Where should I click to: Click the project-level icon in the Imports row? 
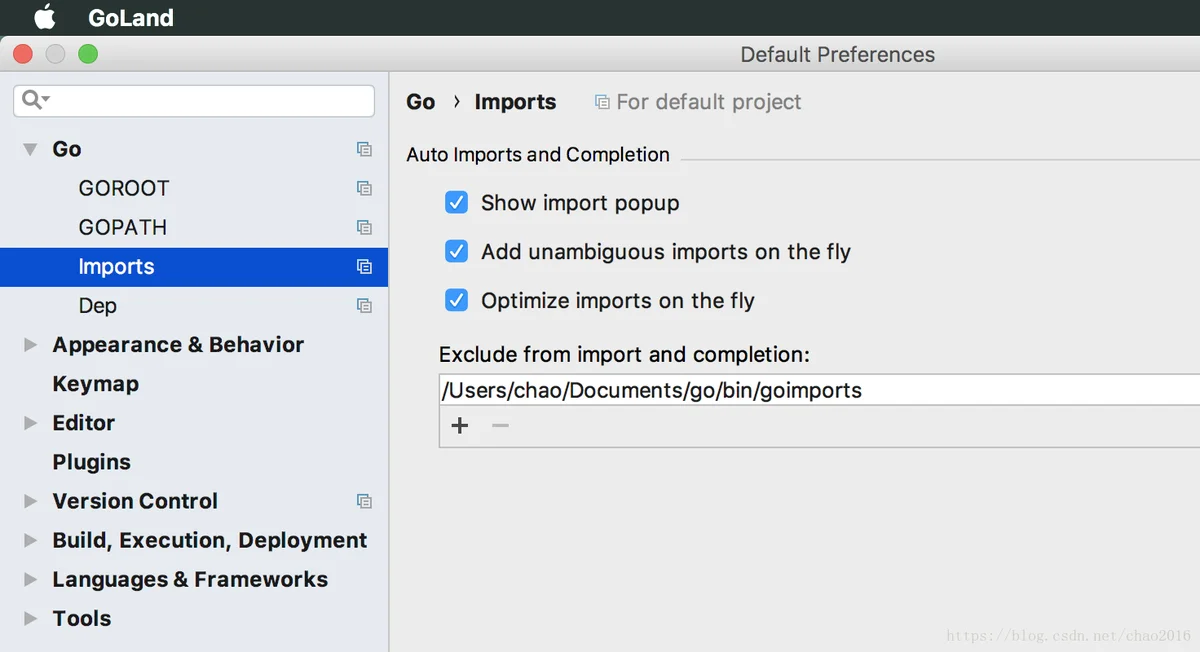364,267
